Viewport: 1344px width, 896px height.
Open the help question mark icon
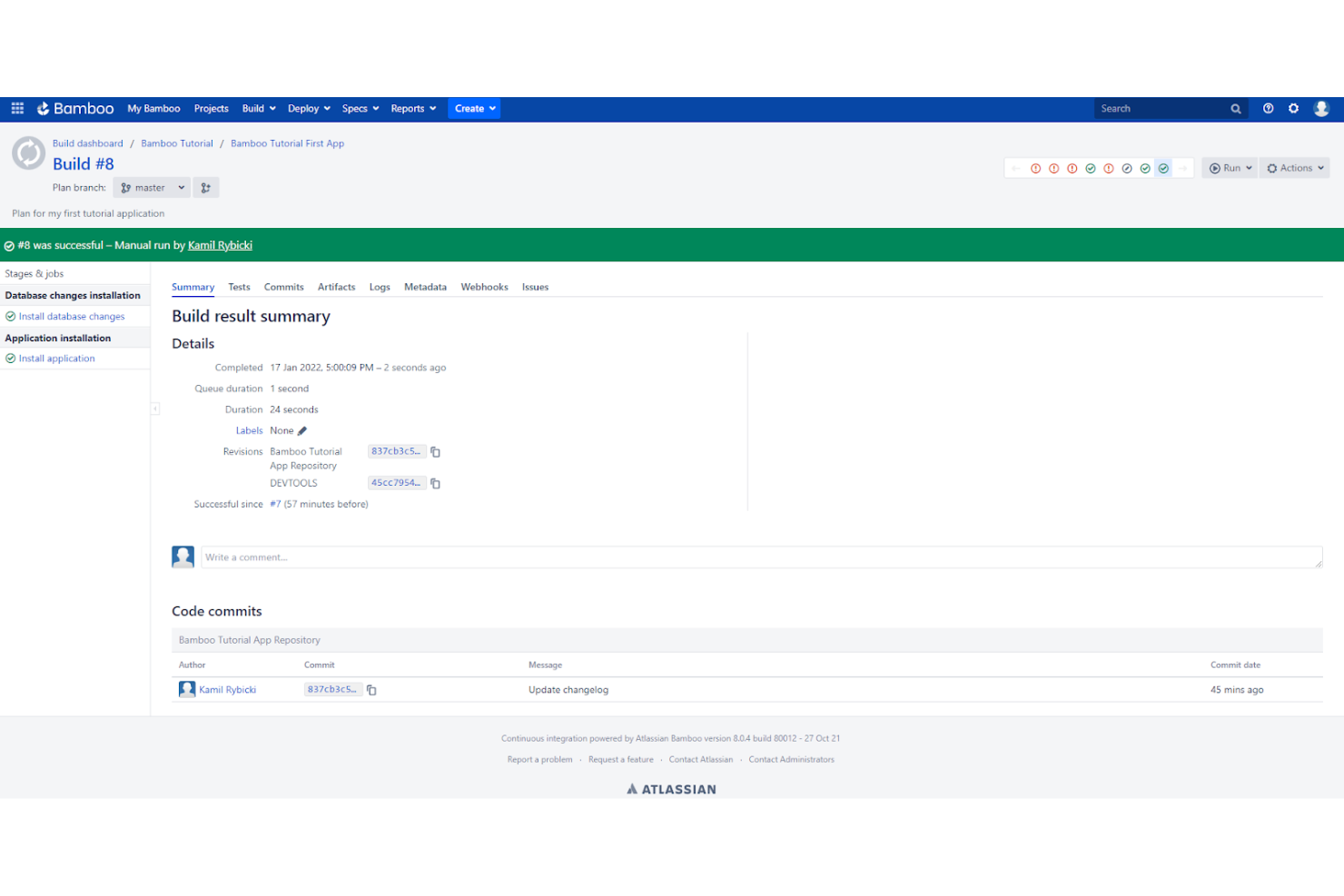click(x=1268, y=108)
